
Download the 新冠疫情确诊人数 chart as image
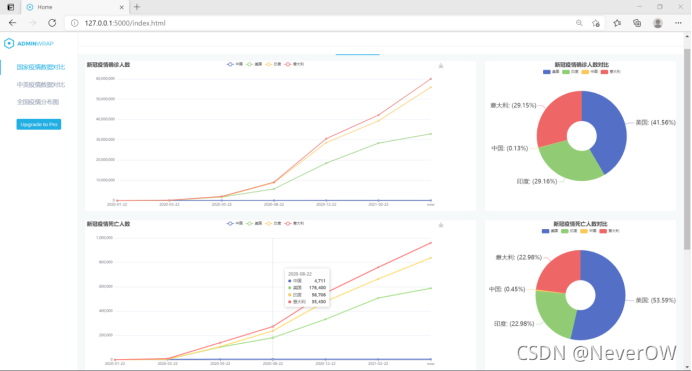point(440,66)
